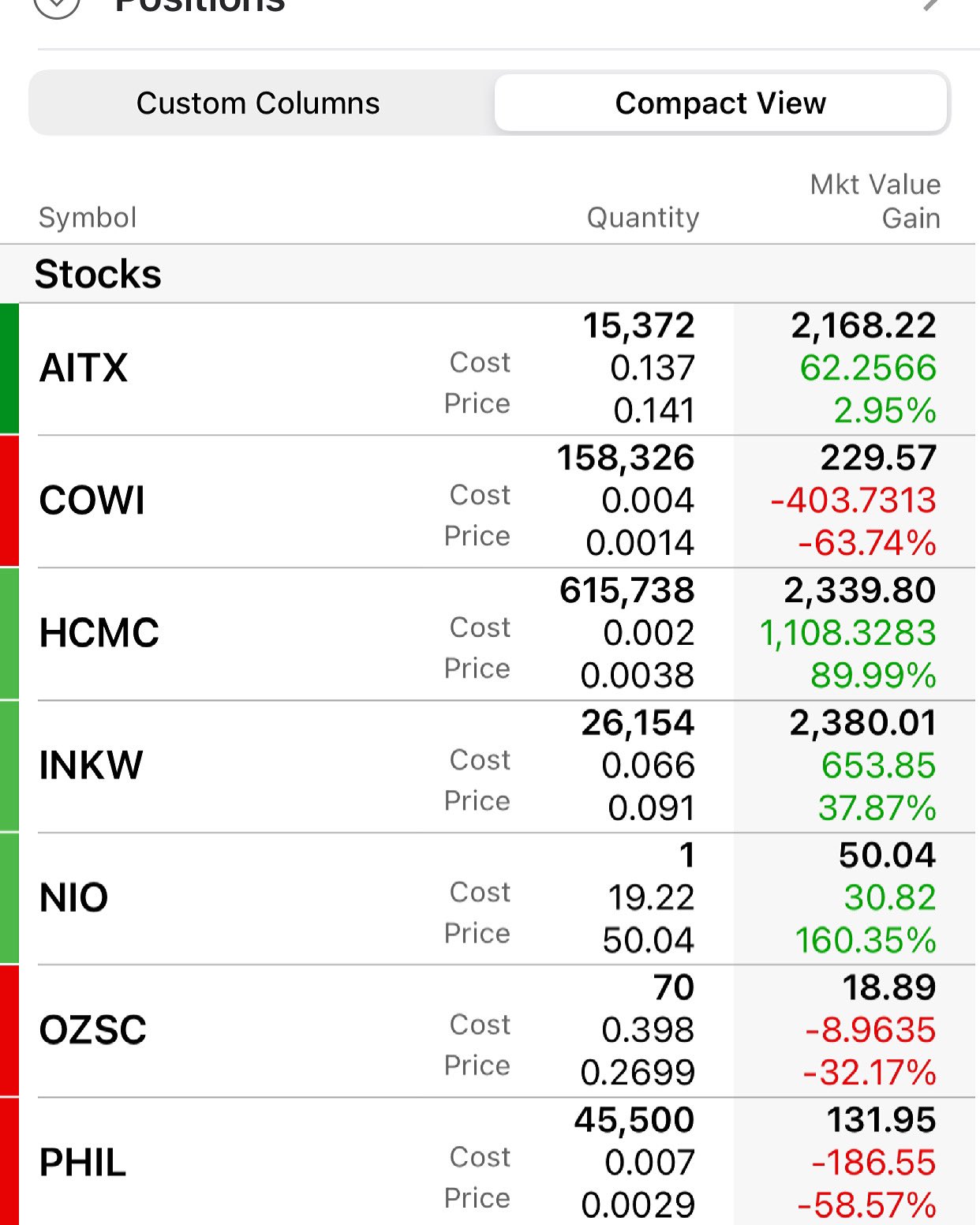
Task: Select INKW percent 37.87%
Action: click(877, 808)
